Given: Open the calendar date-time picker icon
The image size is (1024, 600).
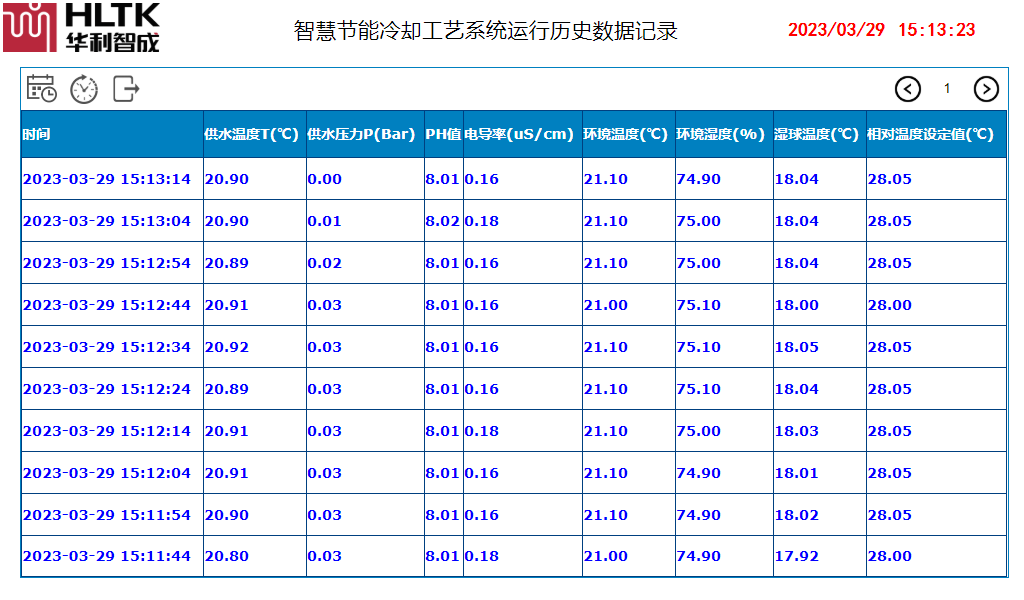Looking at the screenshot, I should point(41,89).
